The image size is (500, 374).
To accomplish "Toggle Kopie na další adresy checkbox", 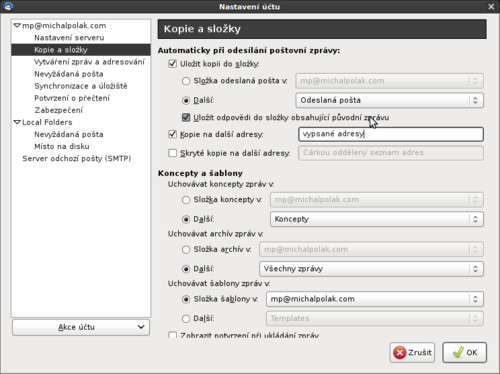I will 172,134.
